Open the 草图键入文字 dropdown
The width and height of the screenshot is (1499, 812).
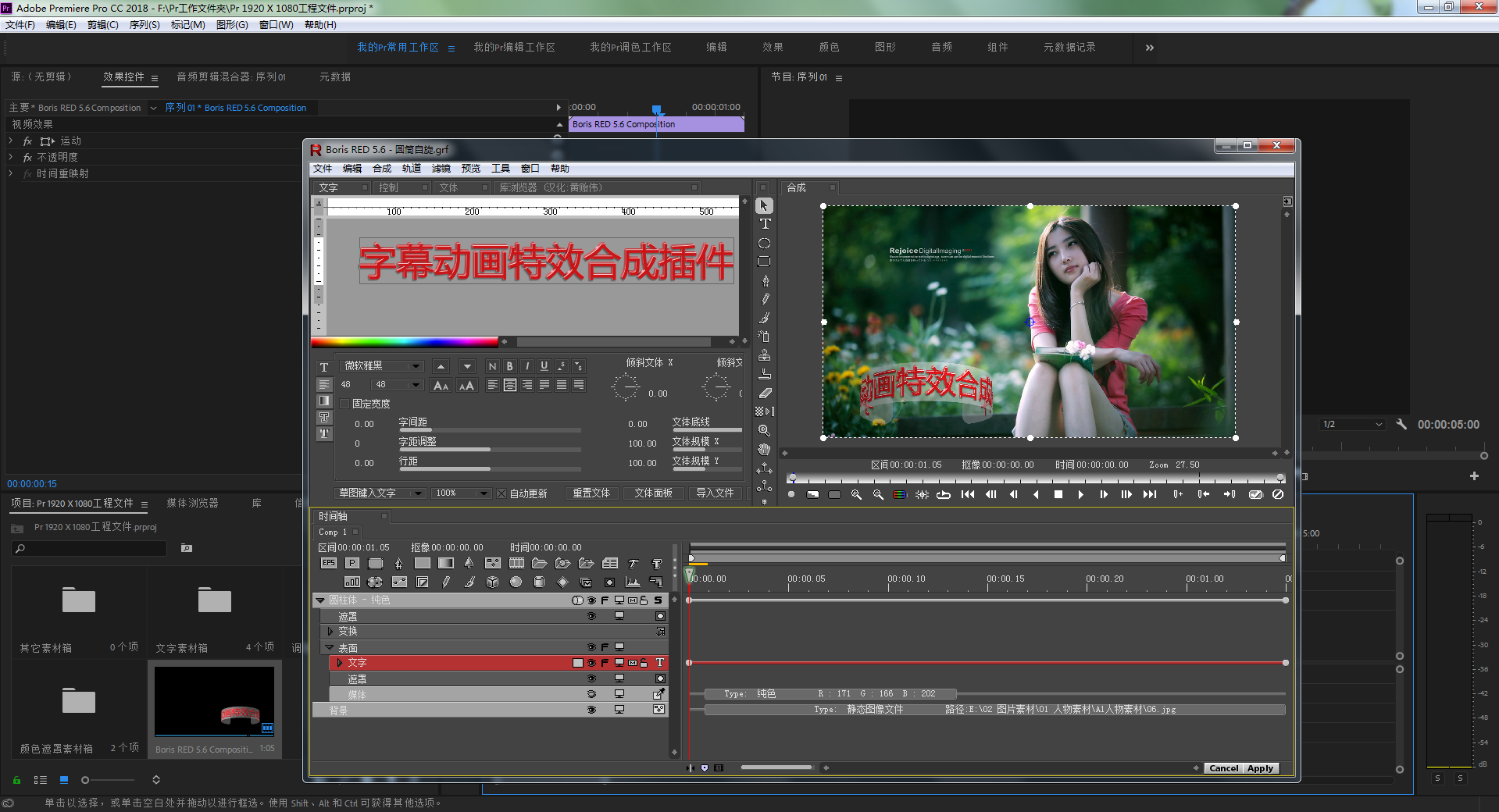tap(380, 493)
